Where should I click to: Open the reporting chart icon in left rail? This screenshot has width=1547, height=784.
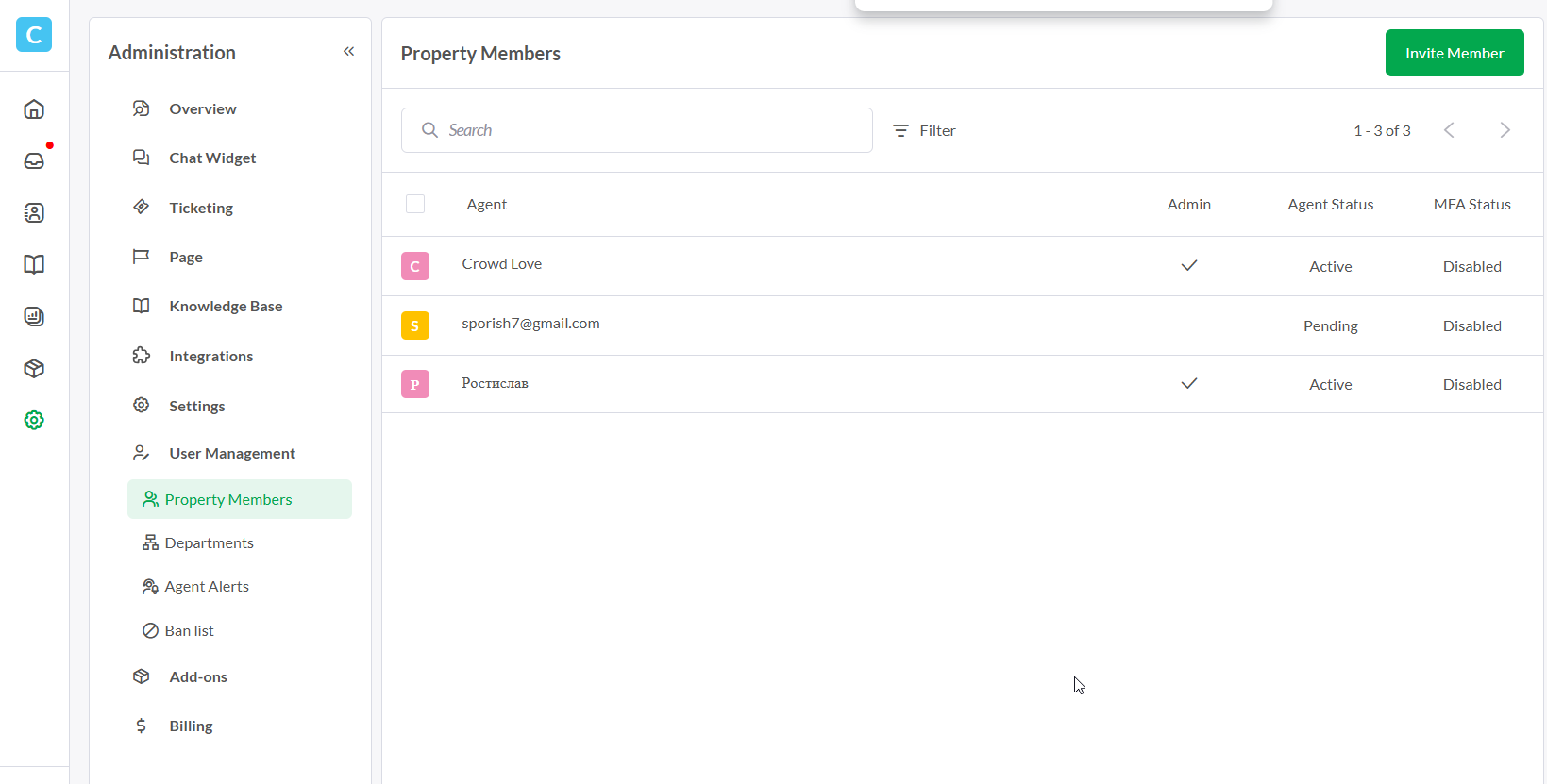point(34,317)
